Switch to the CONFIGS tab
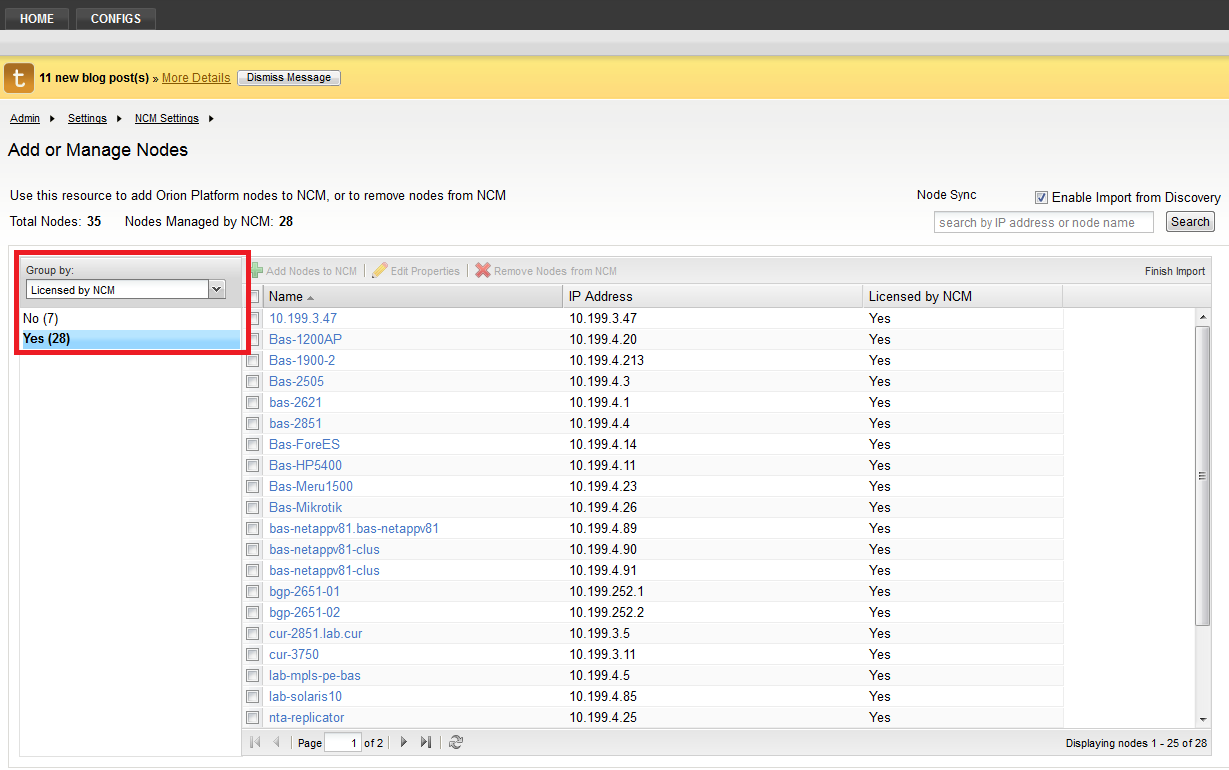 coord(115,17)
